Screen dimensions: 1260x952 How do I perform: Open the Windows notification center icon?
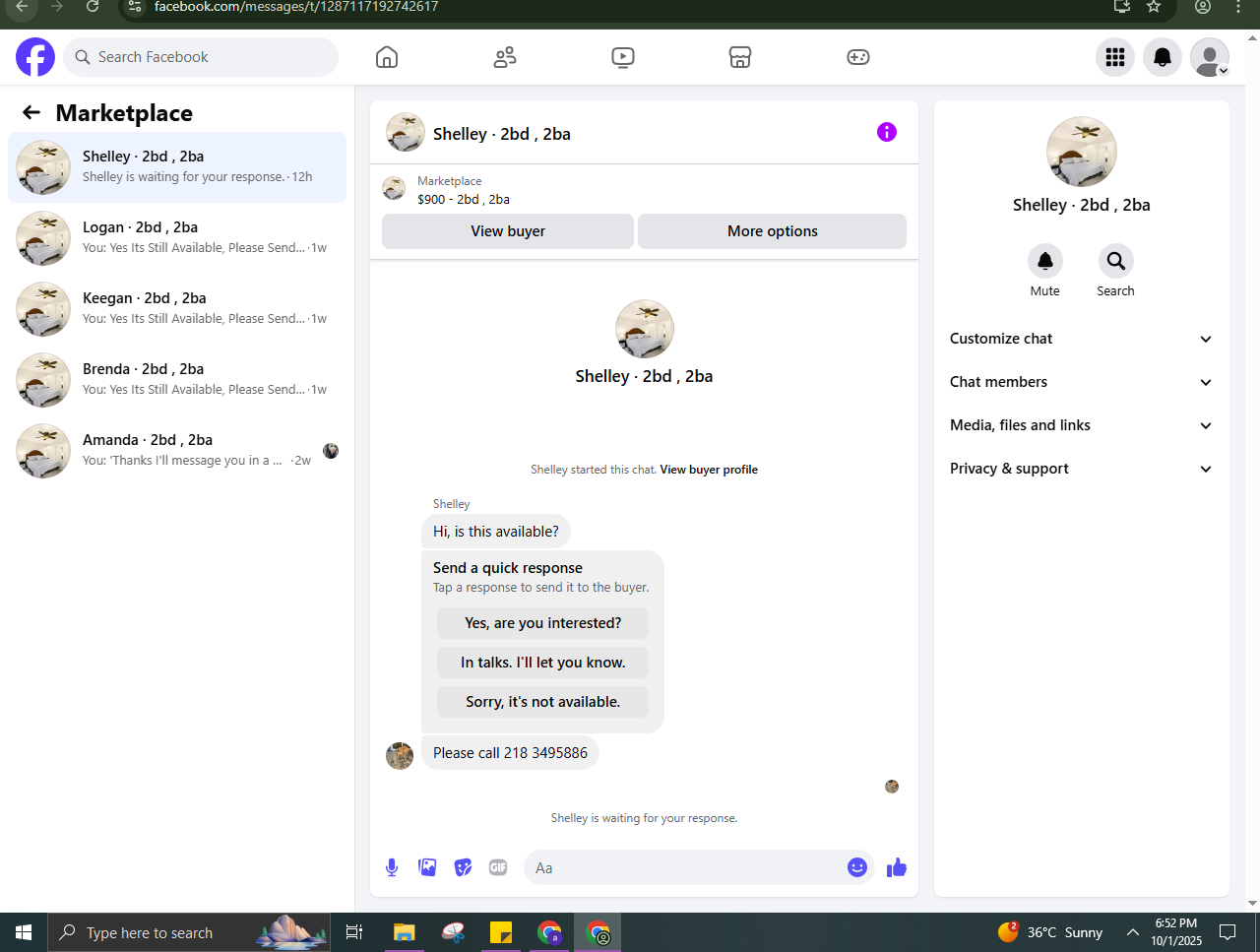click(x=1228, y=932)
